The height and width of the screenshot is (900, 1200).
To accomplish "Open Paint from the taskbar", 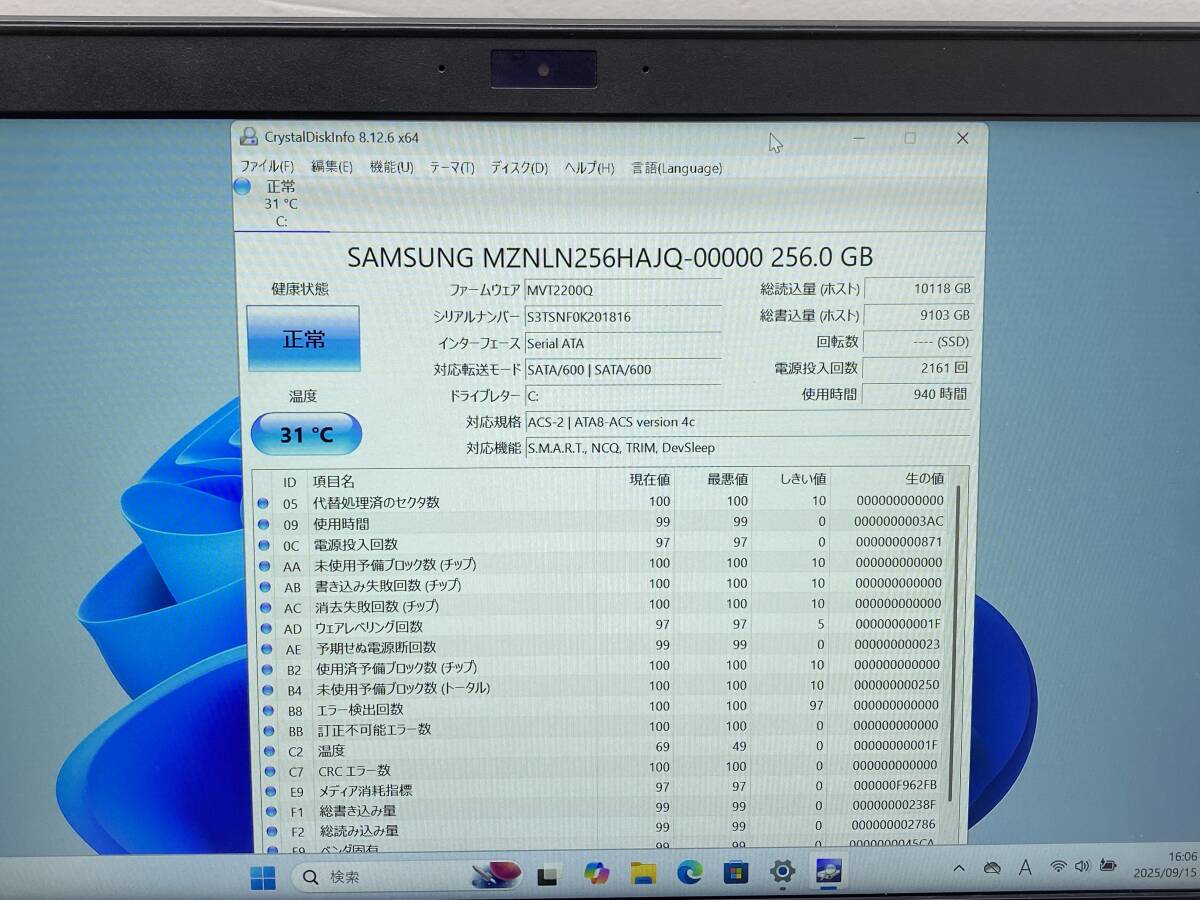I will (x=495, y=875).
